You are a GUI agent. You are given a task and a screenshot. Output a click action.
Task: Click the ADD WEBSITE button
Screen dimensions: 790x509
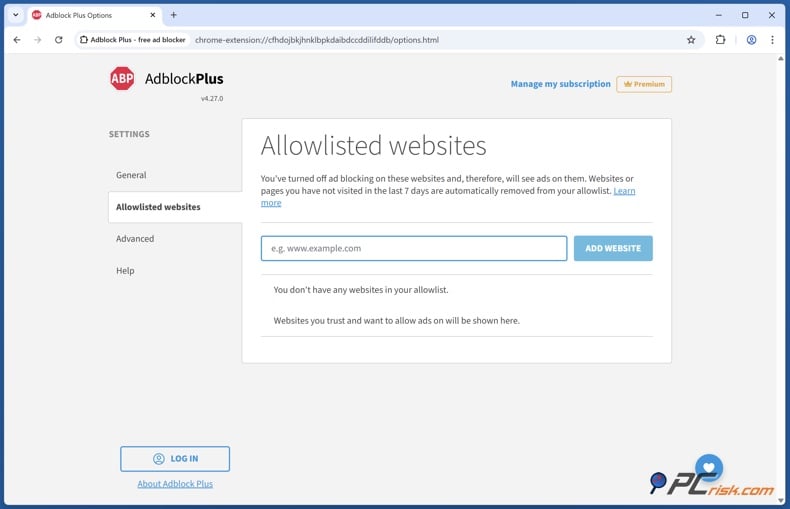(613, 248)
